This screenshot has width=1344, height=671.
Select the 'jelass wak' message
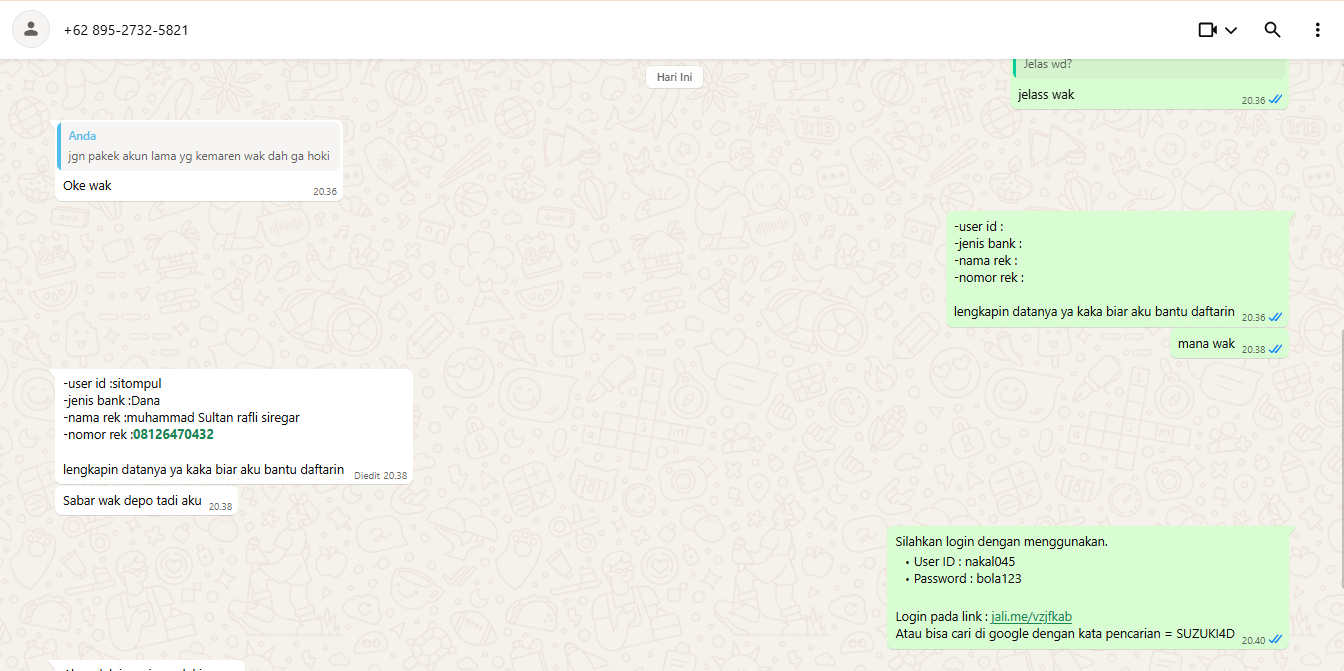coord(1046,95)
